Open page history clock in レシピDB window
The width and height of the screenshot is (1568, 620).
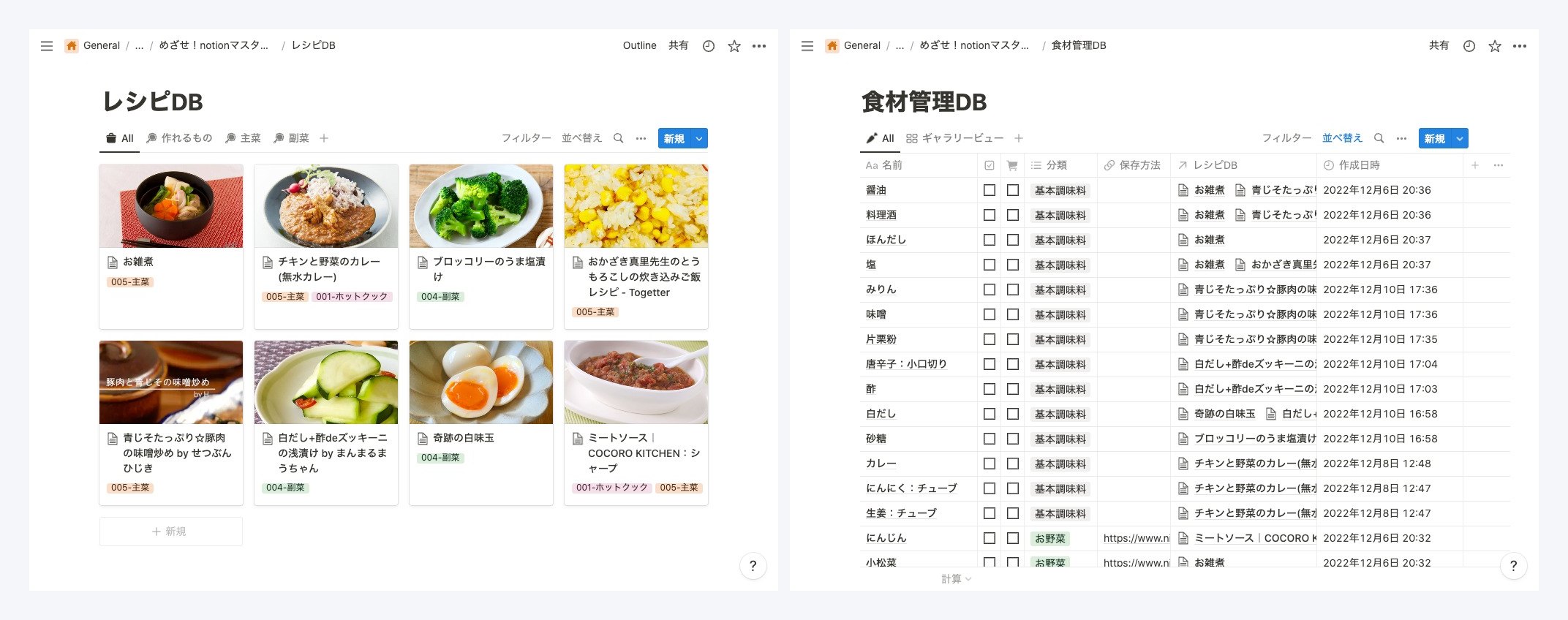pos(709,46)
